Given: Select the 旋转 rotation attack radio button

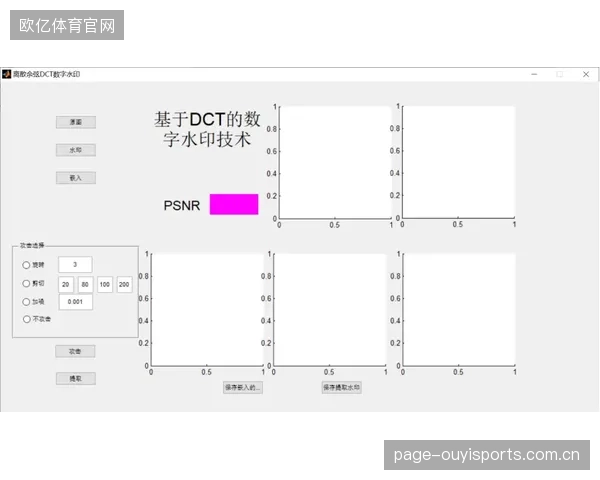Looking at the screenshot, I should [x=26, y=265].
